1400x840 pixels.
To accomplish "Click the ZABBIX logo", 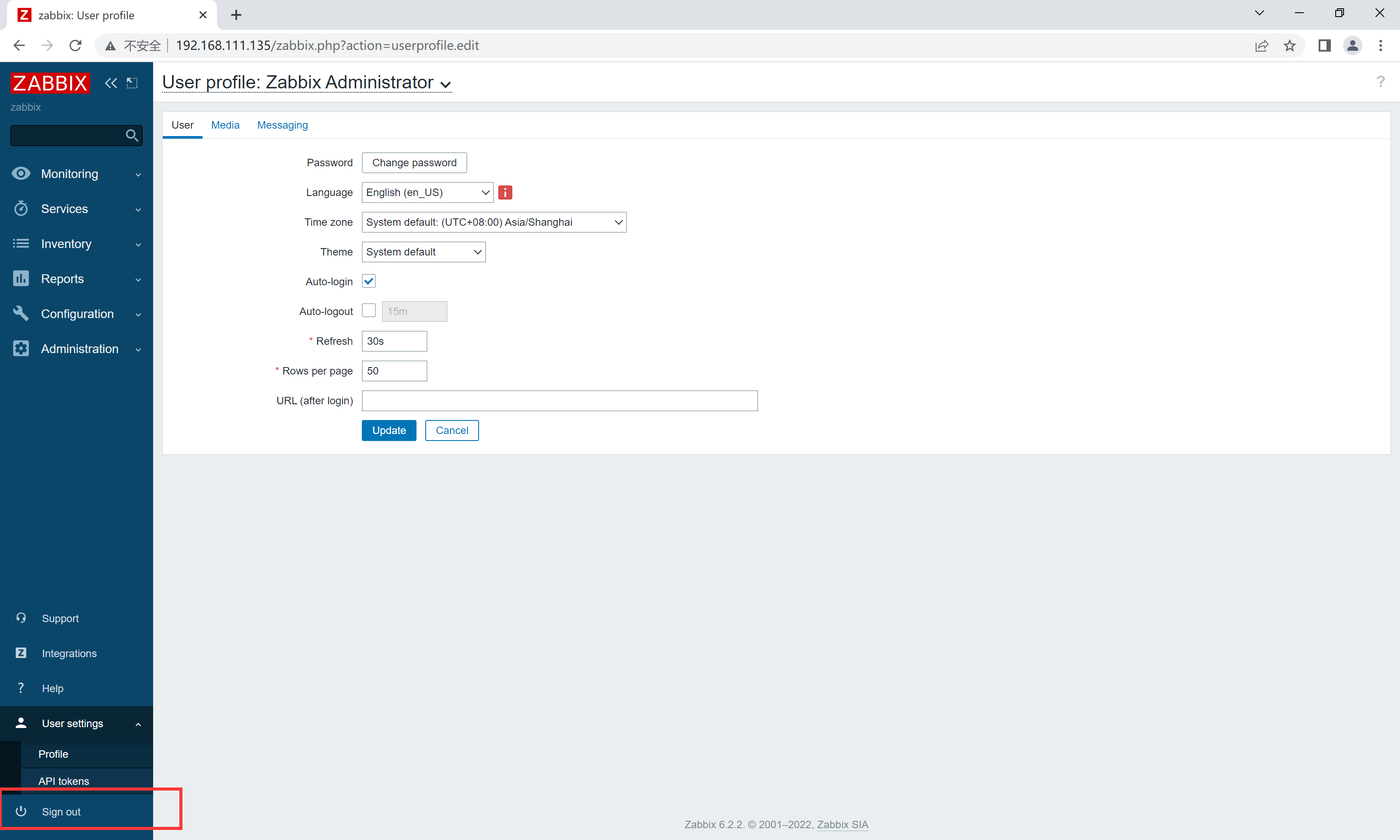I will click(50, 83).
